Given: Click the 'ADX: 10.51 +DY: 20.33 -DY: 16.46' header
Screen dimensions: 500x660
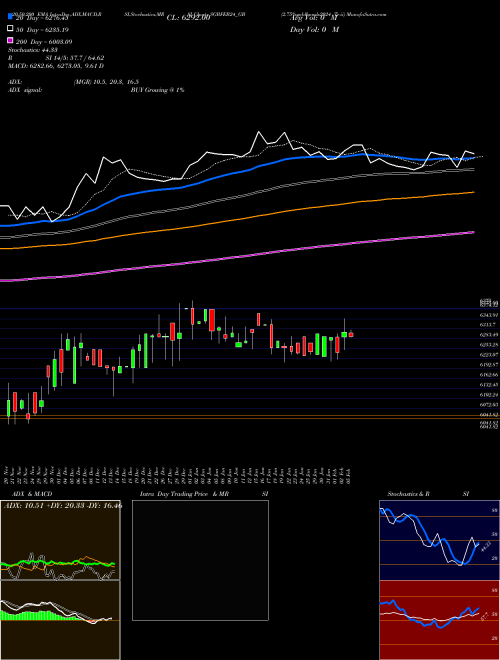Looking at the screenshot, I should [63, 505].
